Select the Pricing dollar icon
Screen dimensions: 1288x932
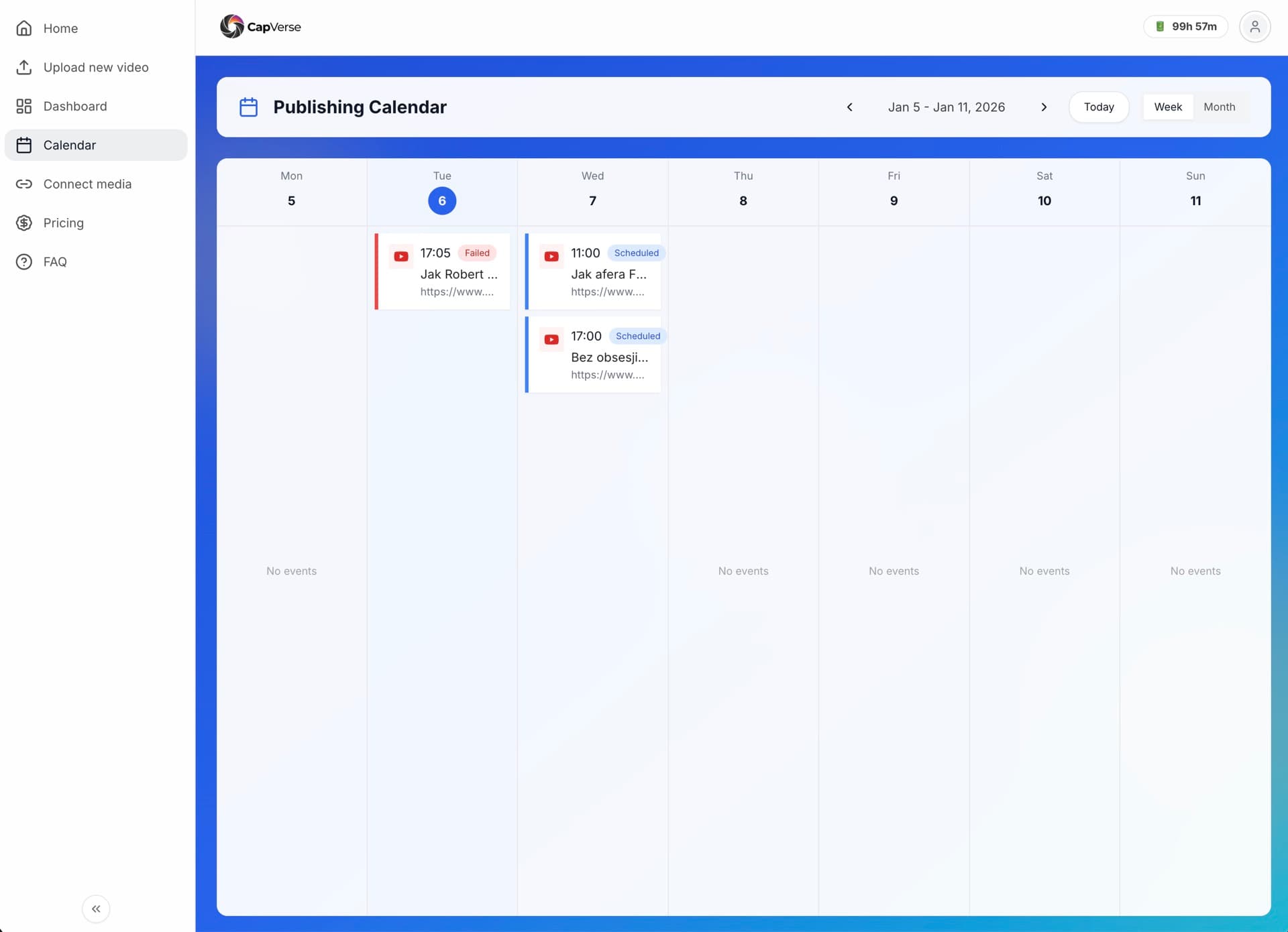click(x=23, y=223)
